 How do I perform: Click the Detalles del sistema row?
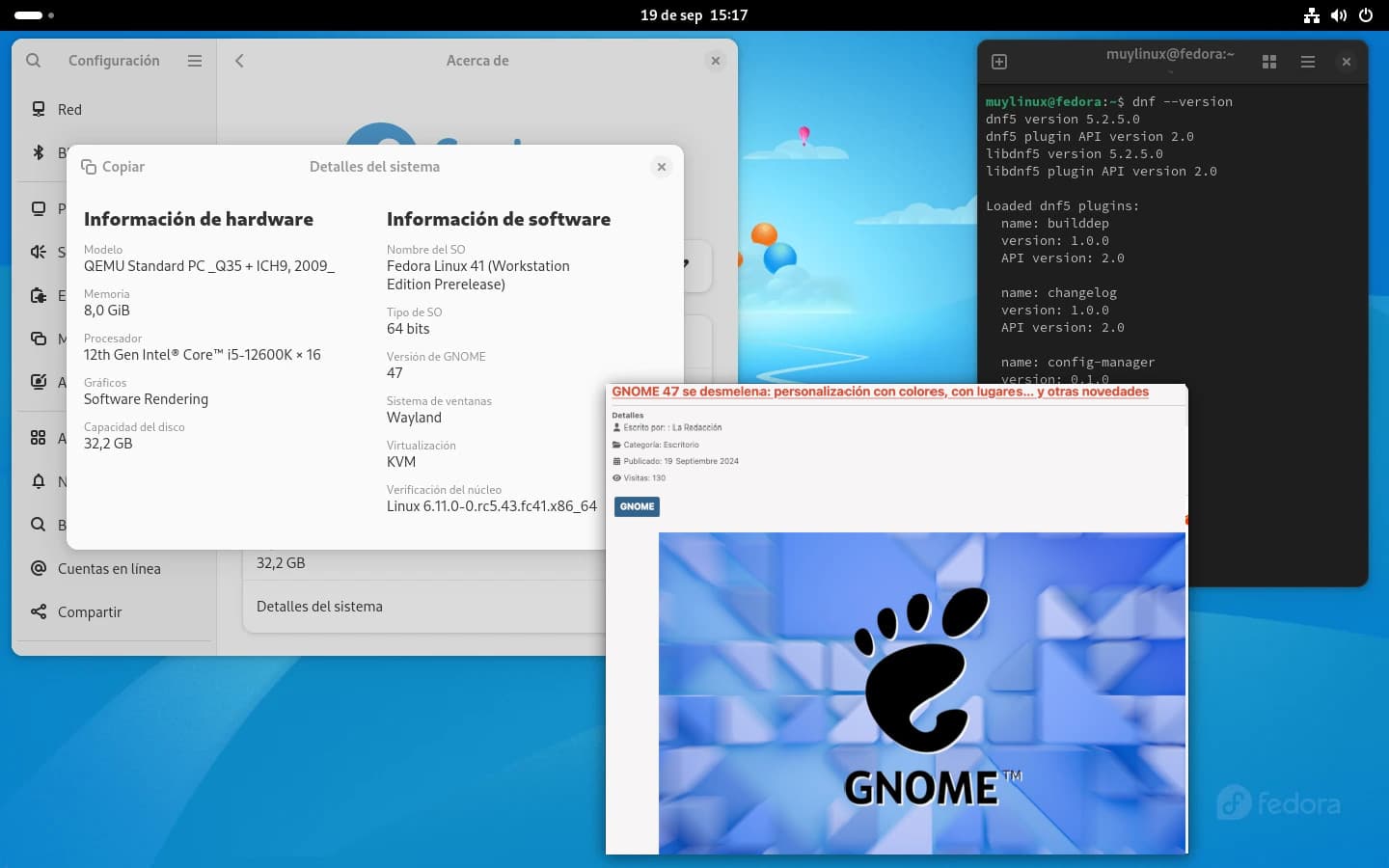[319, 607]
